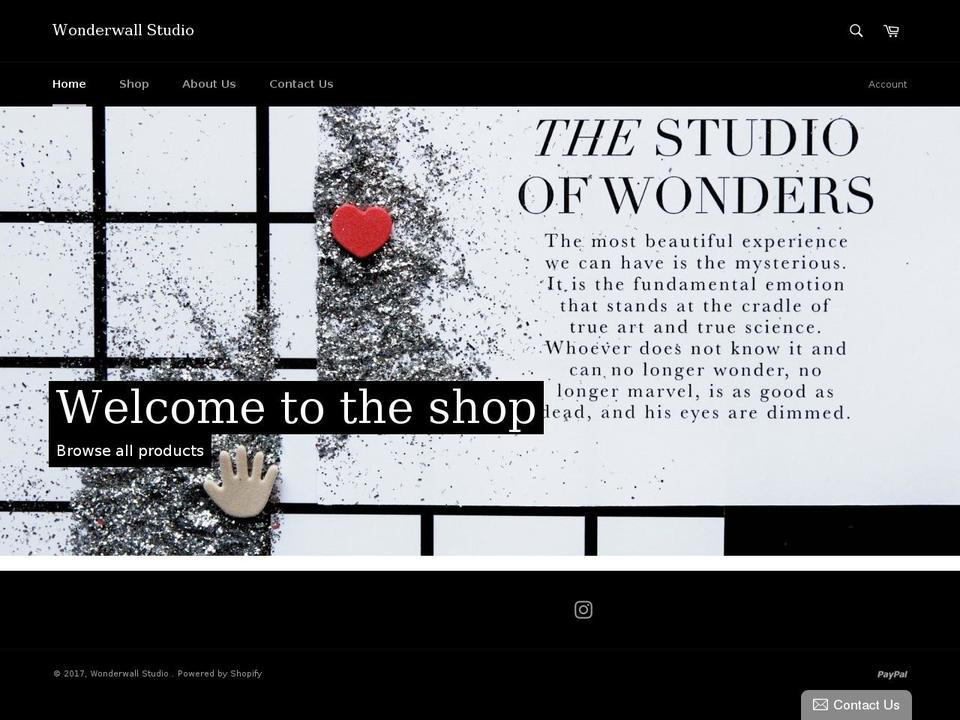
Task: Open the Home menu item
Action: coord(69,83)
